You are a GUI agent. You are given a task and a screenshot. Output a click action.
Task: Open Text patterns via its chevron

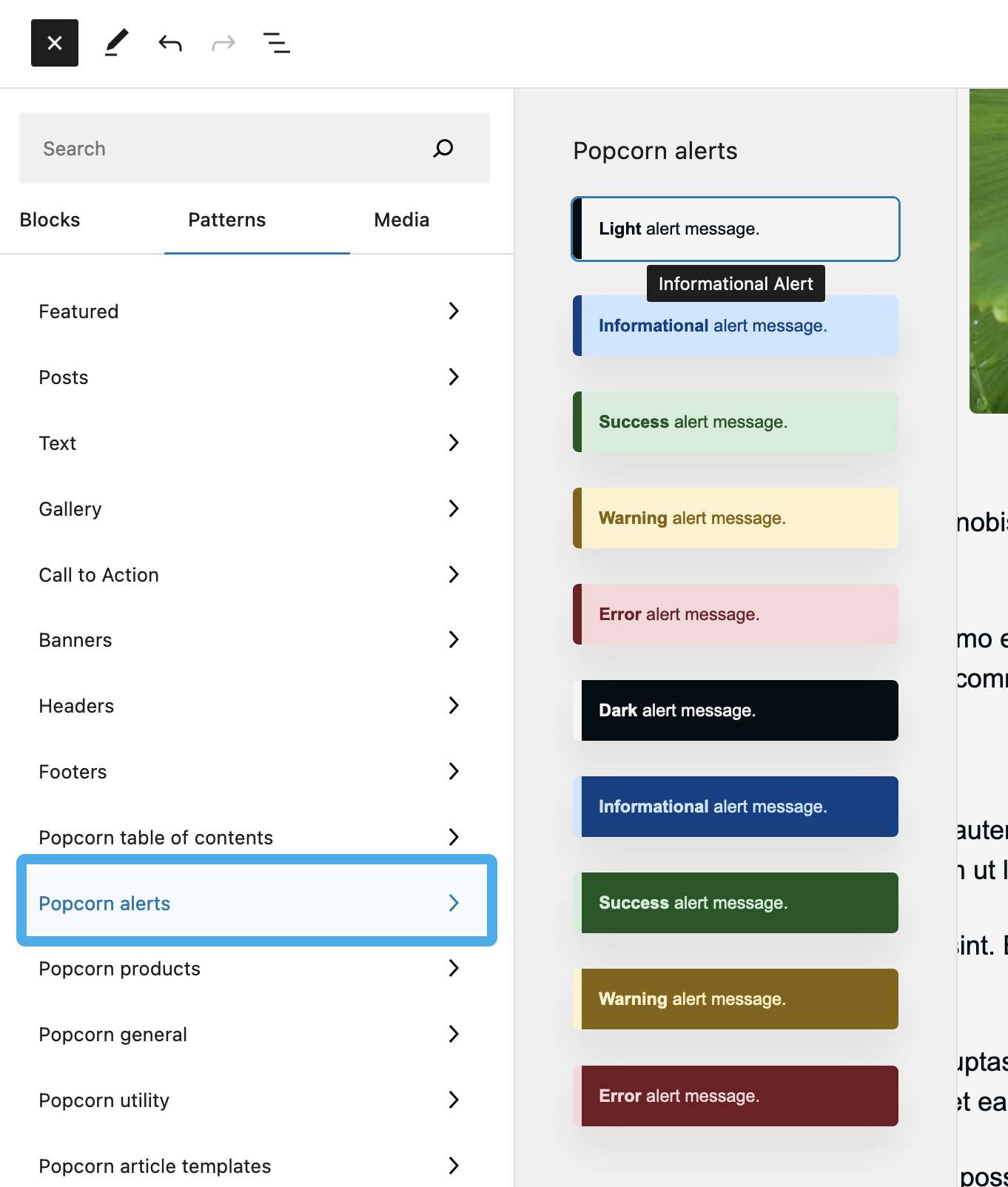point(454,443)
